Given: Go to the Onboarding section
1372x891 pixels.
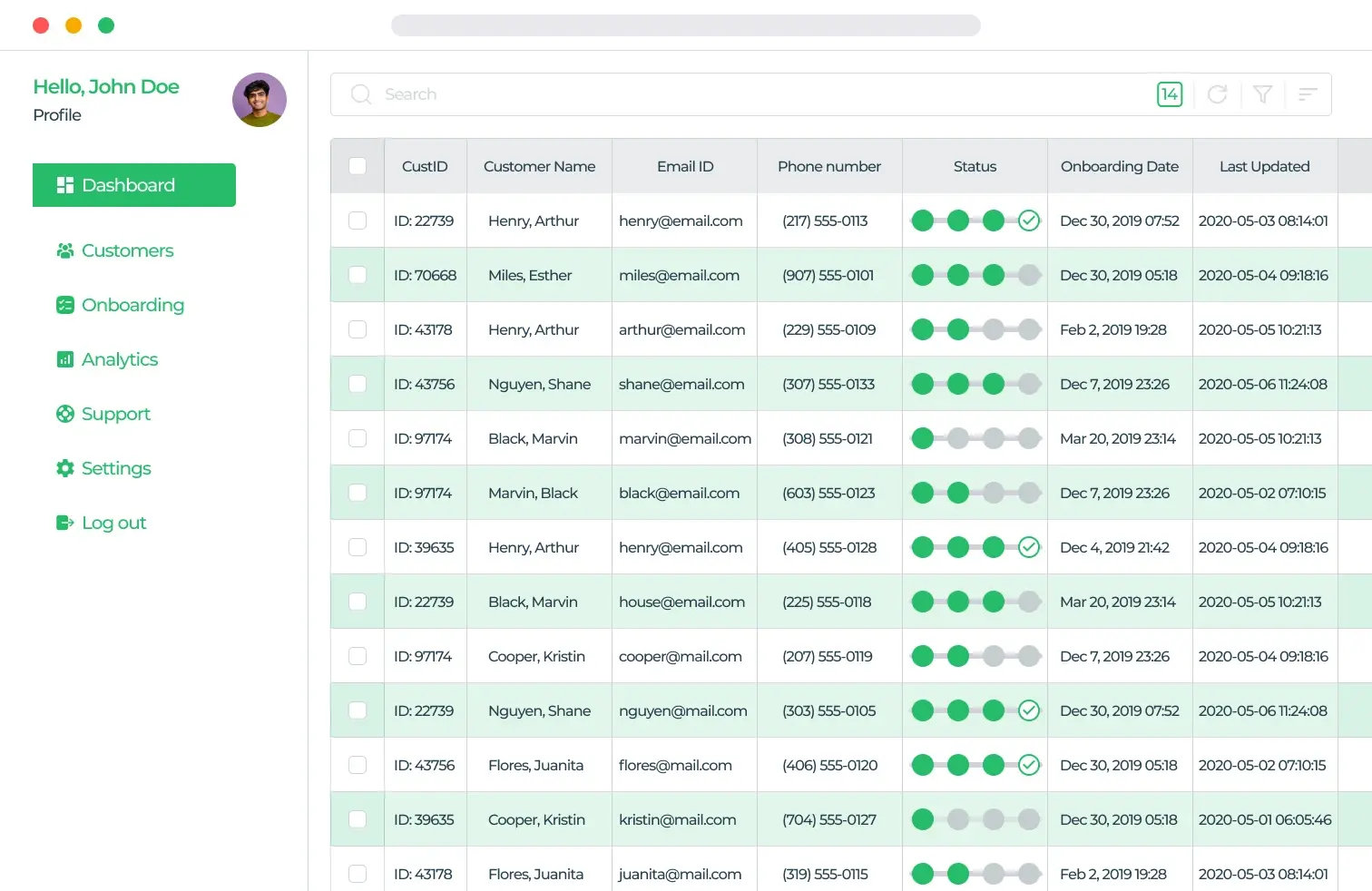Looking at the screenshot, I should pos(132,305).
